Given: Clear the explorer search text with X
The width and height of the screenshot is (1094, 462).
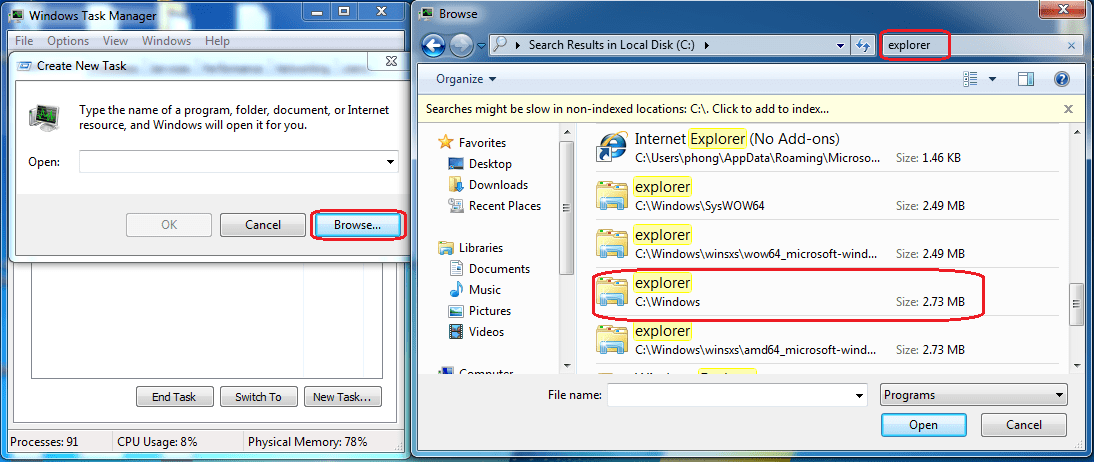Looking at the screenshot, I should 1072,46.
